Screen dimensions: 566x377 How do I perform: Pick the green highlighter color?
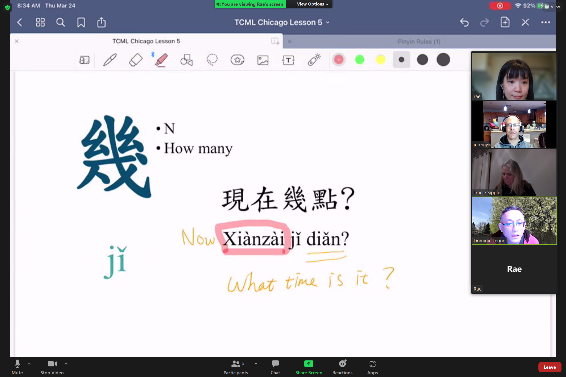pyautogui.click(x=360, y=60)
